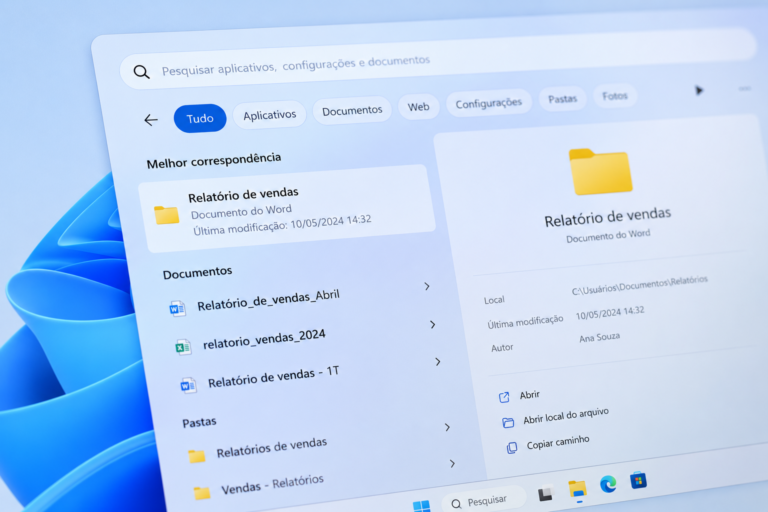This screenshot has width=768, height=512.
Task: Click the taskbar Pesquisar search box
Action: coord(483,500)
